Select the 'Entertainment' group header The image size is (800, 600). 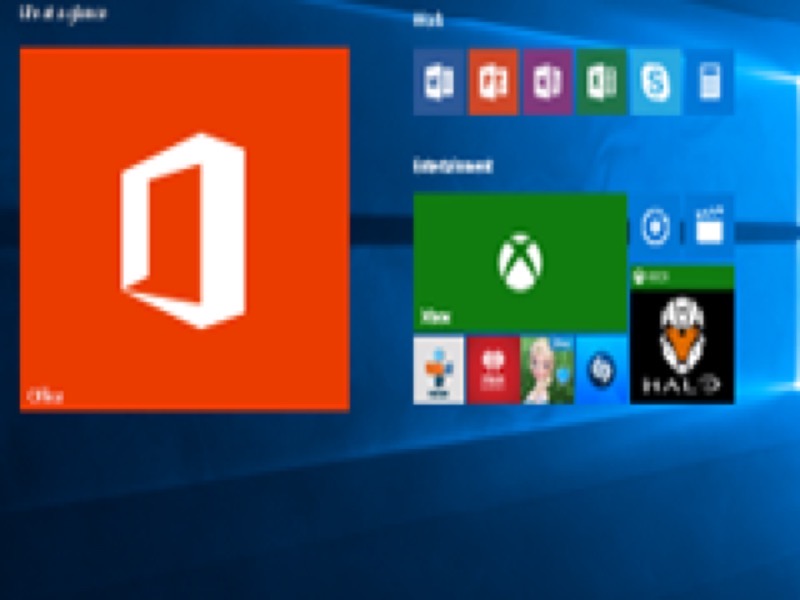point(453,166)
